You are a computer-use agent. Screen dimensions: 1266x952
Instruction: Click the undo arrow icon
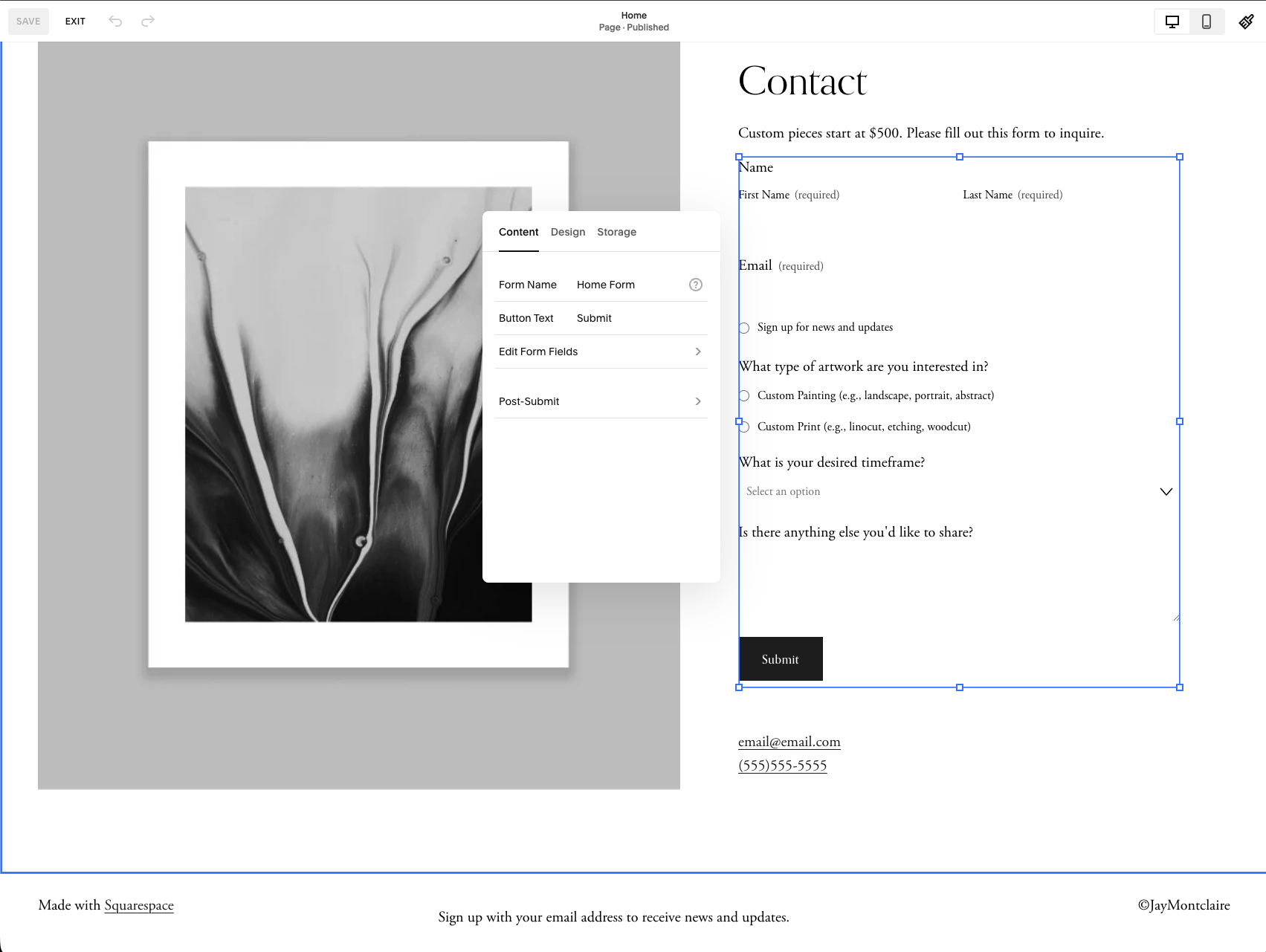click(115, 22)
